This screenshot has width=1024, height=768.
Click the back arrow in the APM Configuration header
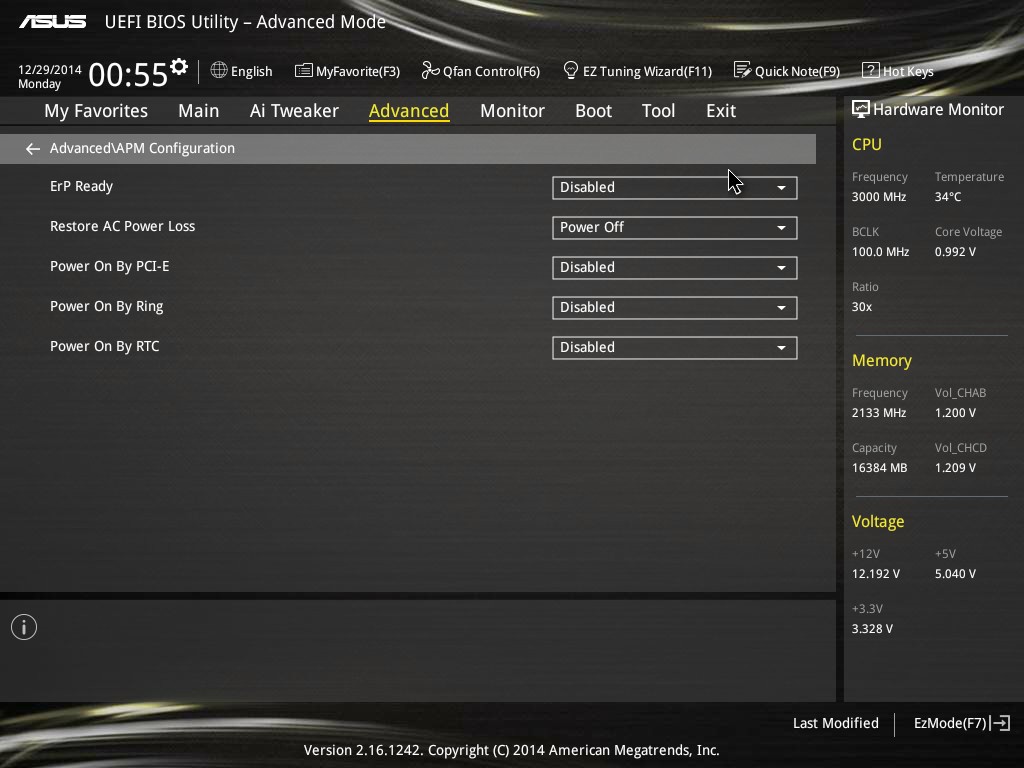click(x=33, y=149)
